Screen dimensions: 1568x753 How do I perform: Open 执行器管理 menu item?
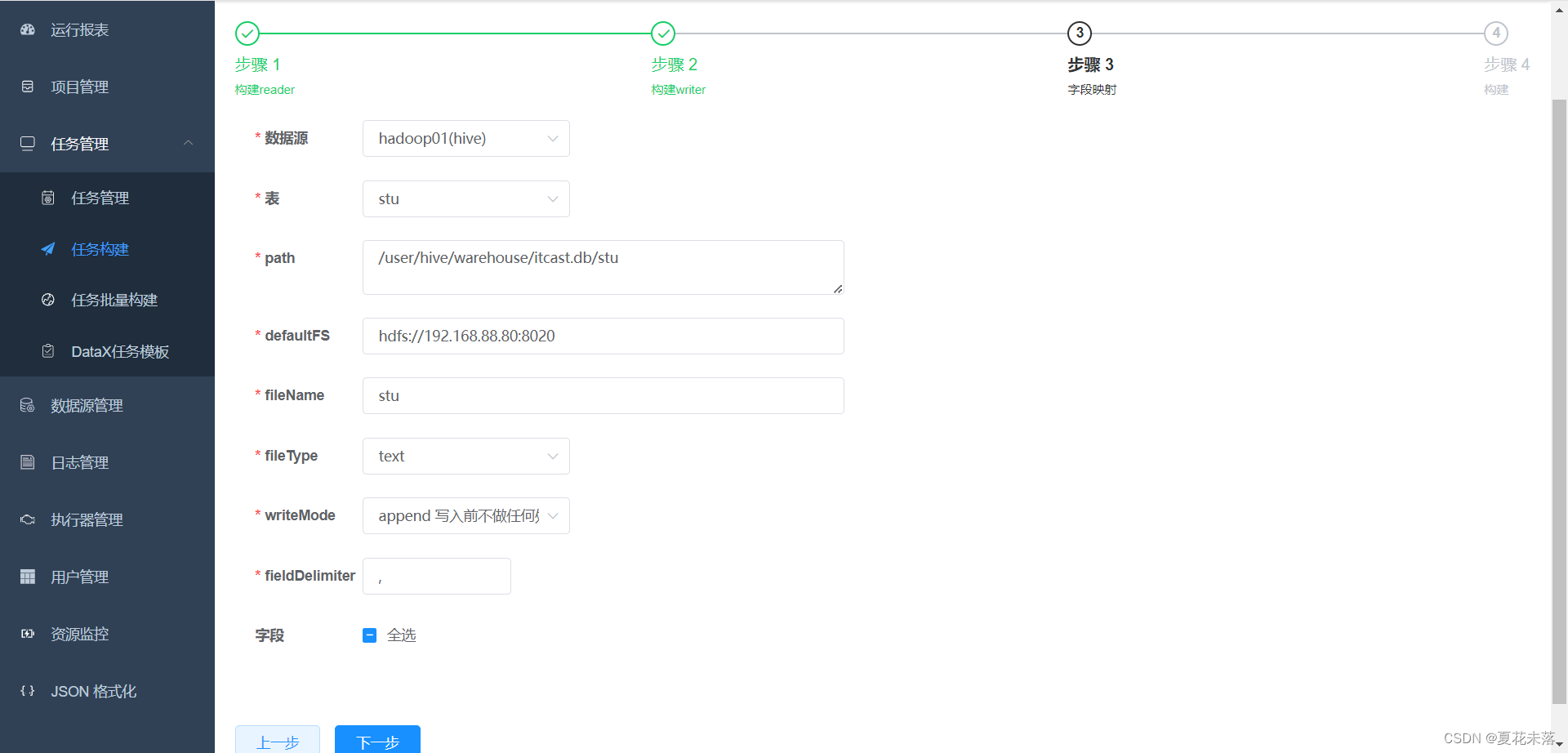(x=107, y=519)
